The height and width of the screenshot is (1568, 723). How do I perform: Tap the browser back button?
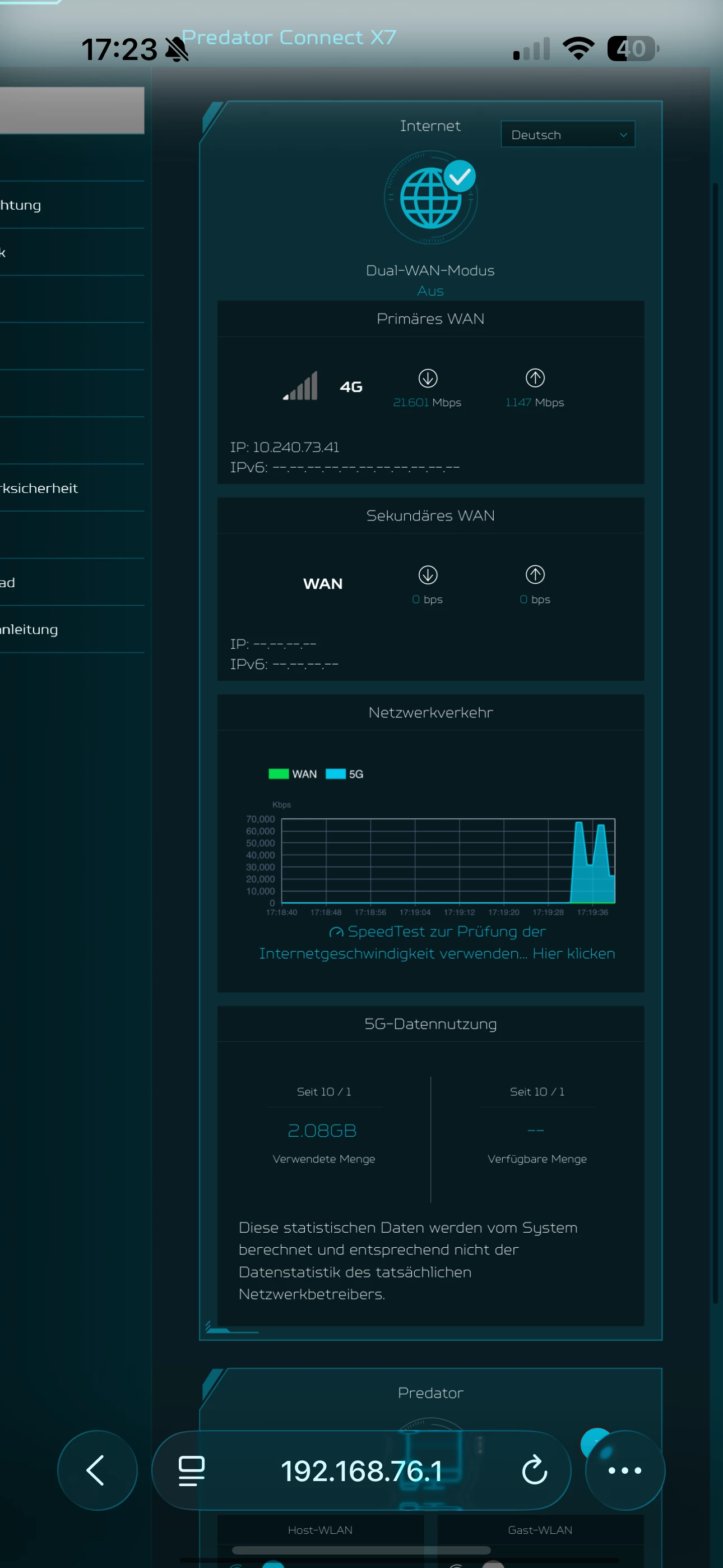[x=97, y=1470]
